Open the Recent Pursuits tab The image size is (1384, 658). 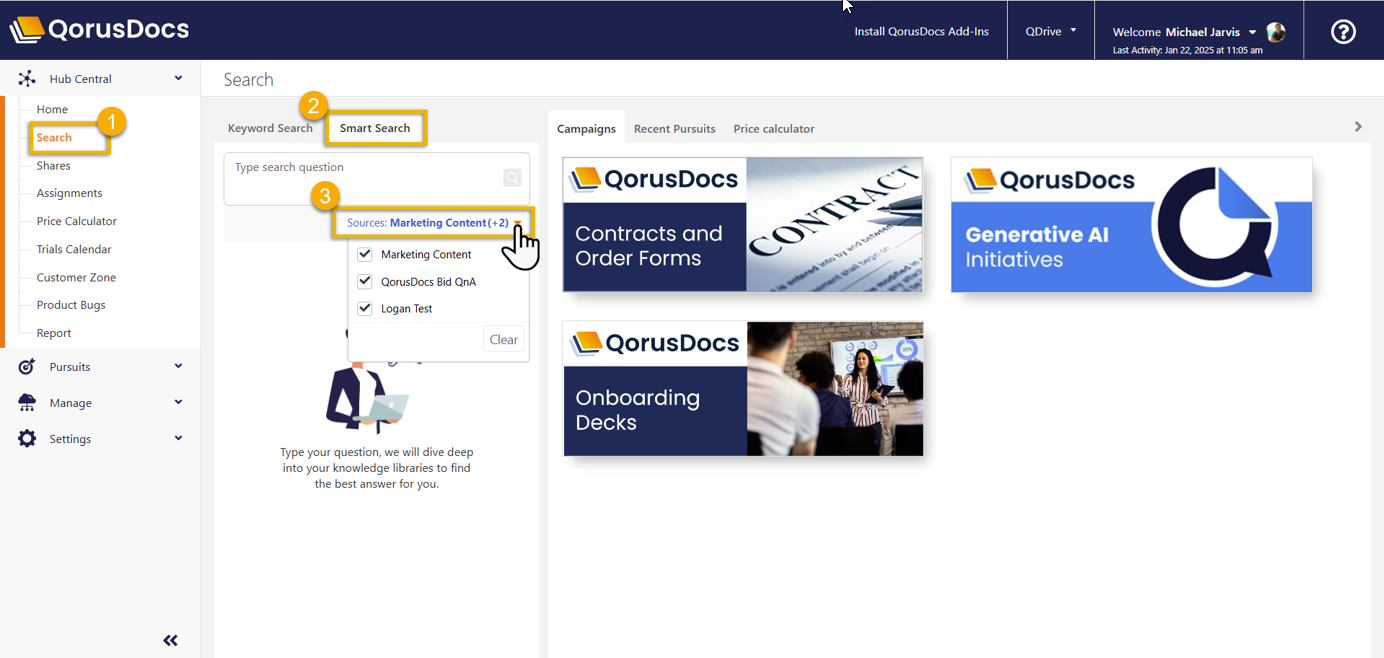pos(674,129)
